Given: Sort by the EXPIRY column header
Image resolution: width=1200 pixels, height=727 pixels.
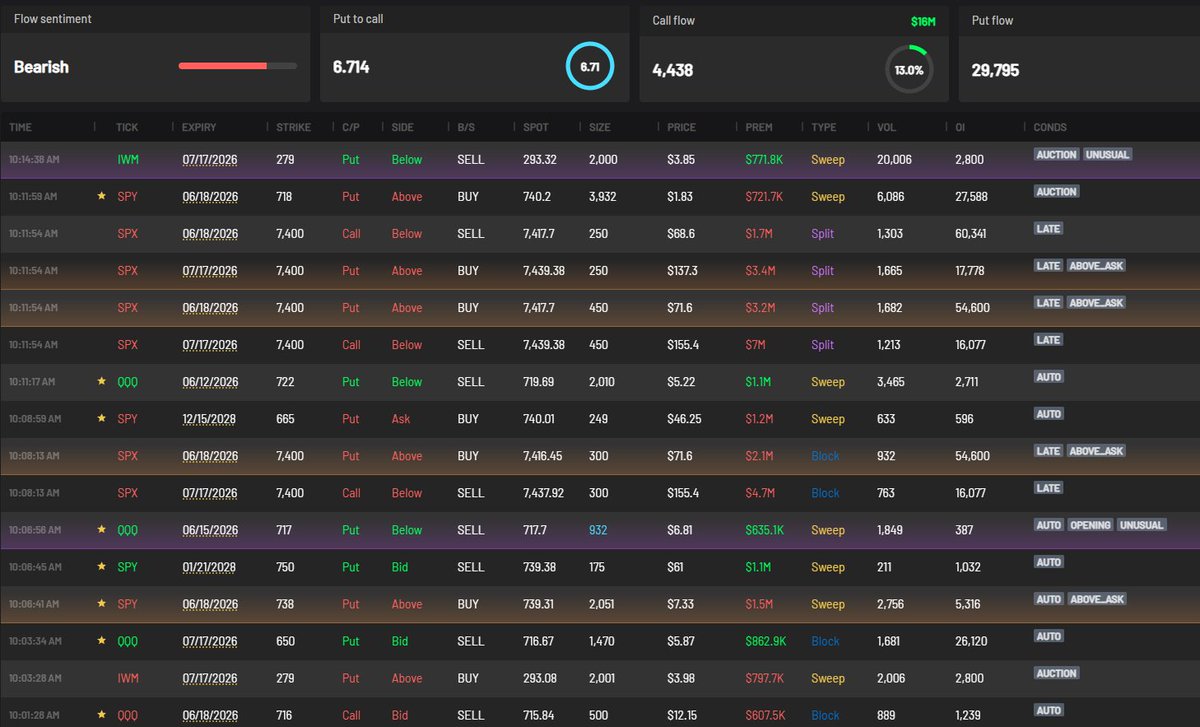Looking at the screenshot, I should coord(199,128).
